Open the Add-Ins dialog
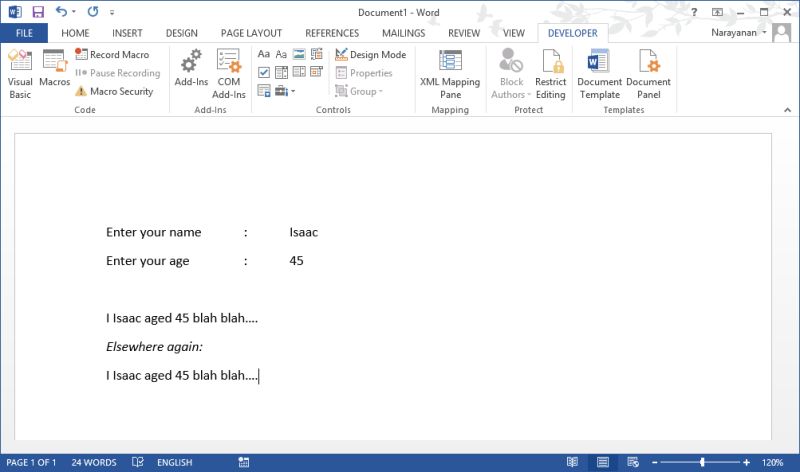Viewport: 800px width, 472px height. tap(191, 68)
